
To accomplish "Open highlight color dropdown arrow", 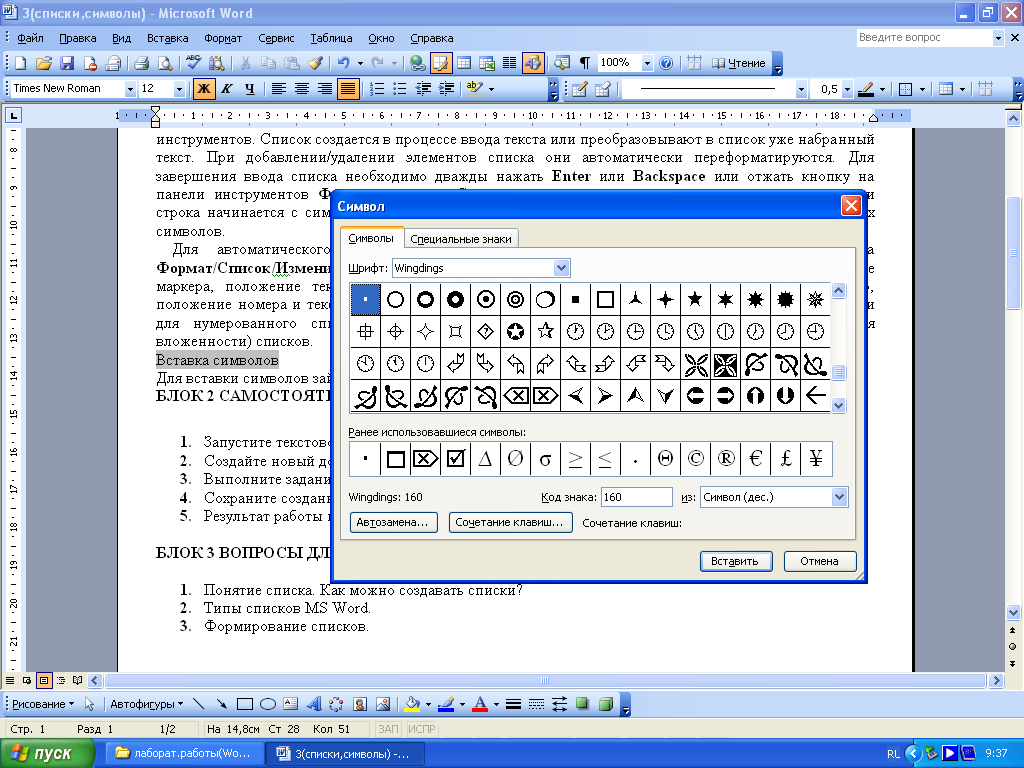I will pyautogui.click(x=491, y=89).
